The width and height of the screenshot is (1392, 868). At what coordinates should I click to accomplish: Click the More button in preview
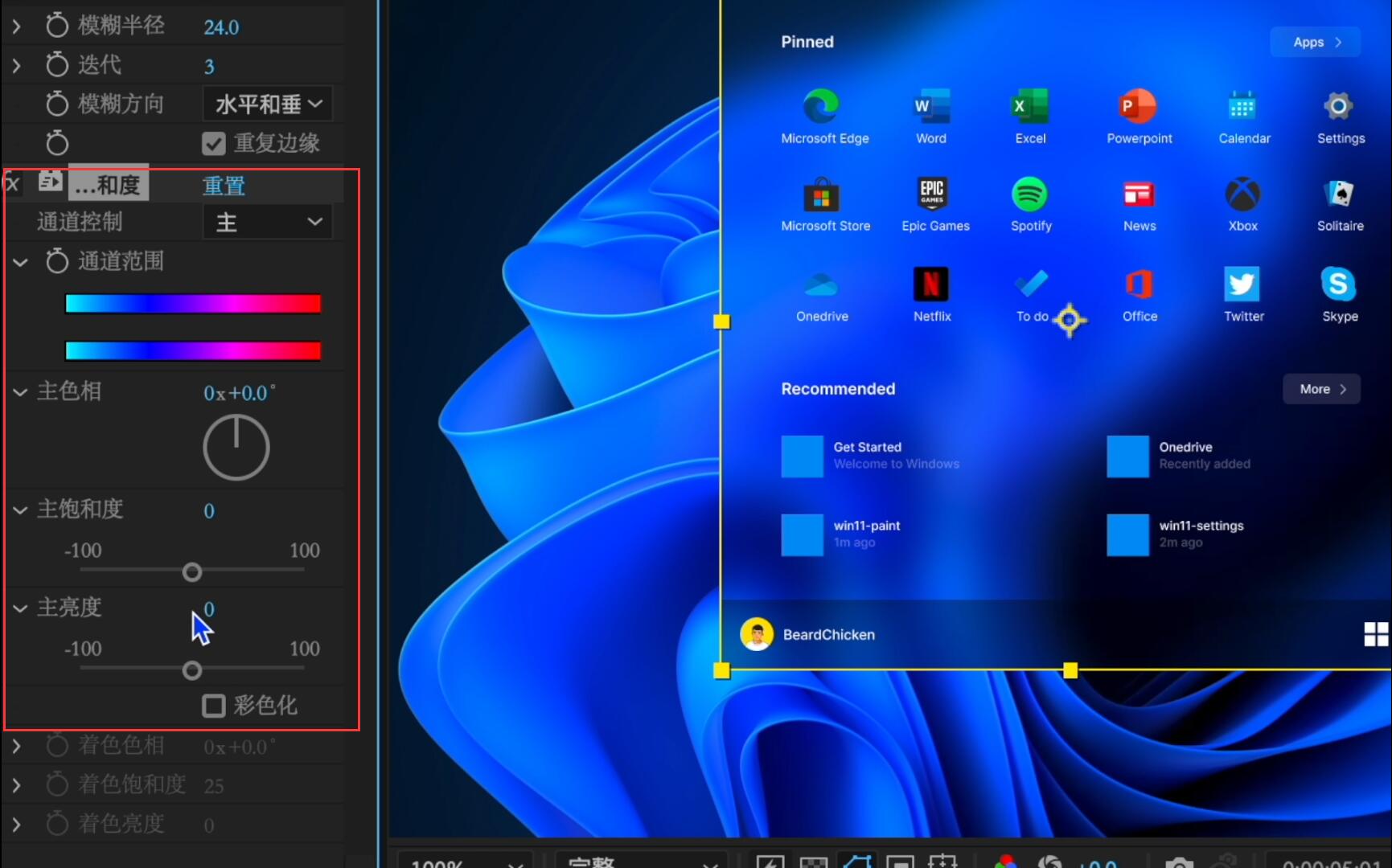[1321, 389]
